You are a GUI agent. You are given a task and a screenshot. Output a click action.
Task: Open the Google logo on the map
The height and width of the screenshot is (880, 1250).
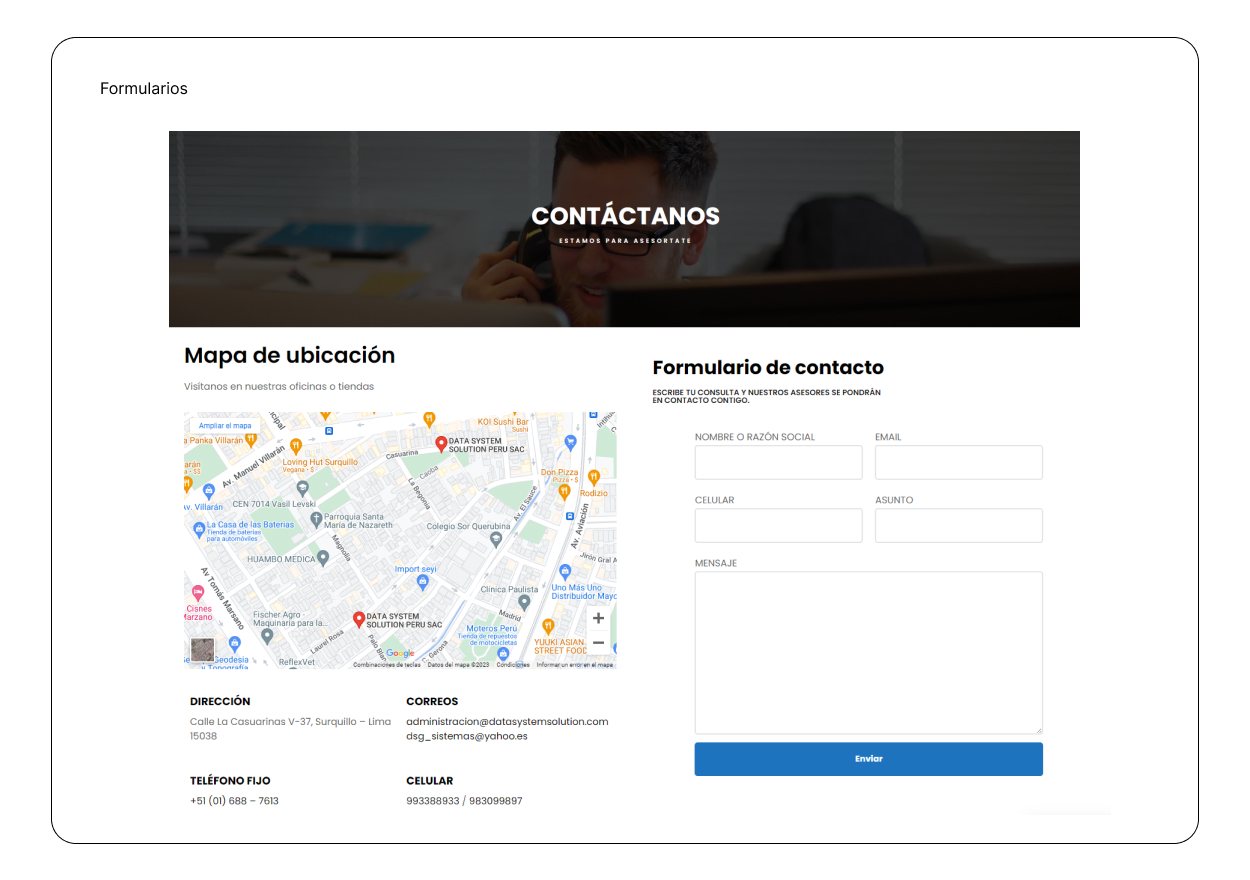(x=400, y=653)
